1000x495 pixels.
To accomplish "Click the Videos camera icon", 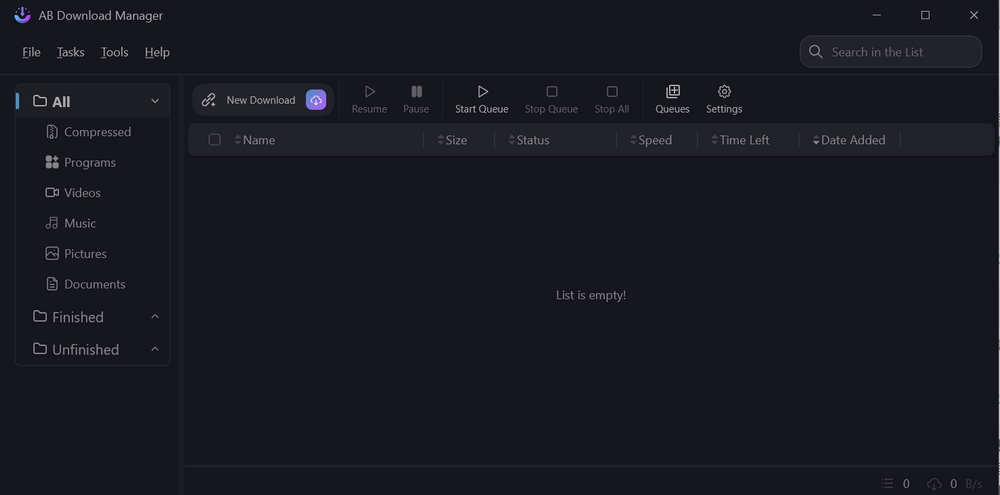I will (x=52, y=193).
